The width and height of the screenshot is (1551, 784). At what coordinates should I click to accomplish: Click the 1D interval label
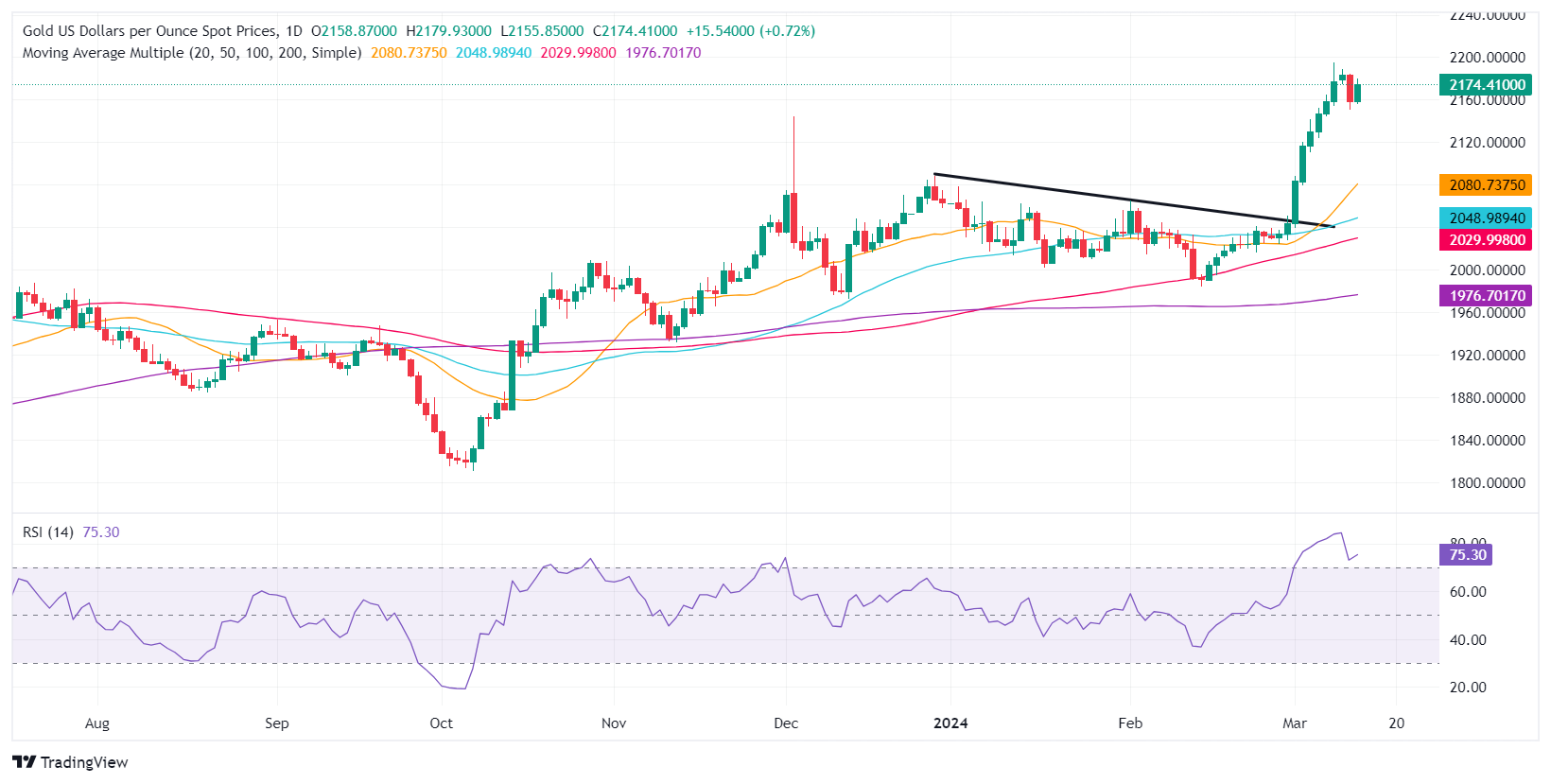294,31
